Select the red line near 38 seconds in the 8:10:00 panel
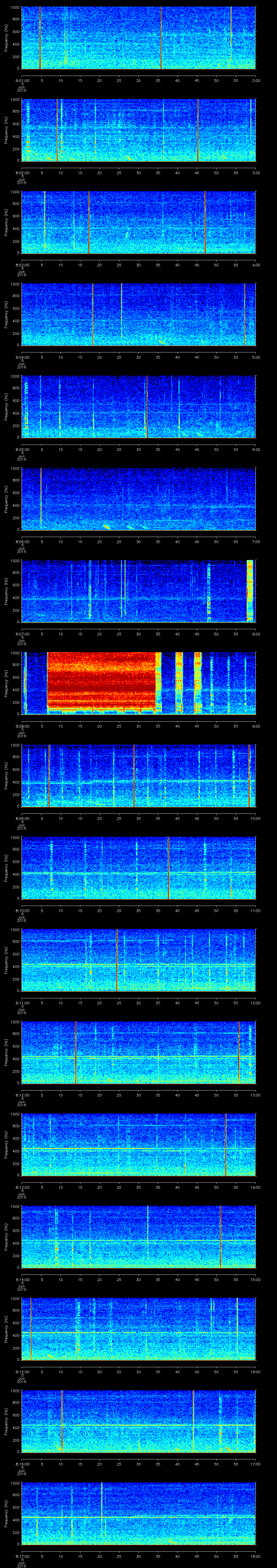 click(x=168, y=868)
